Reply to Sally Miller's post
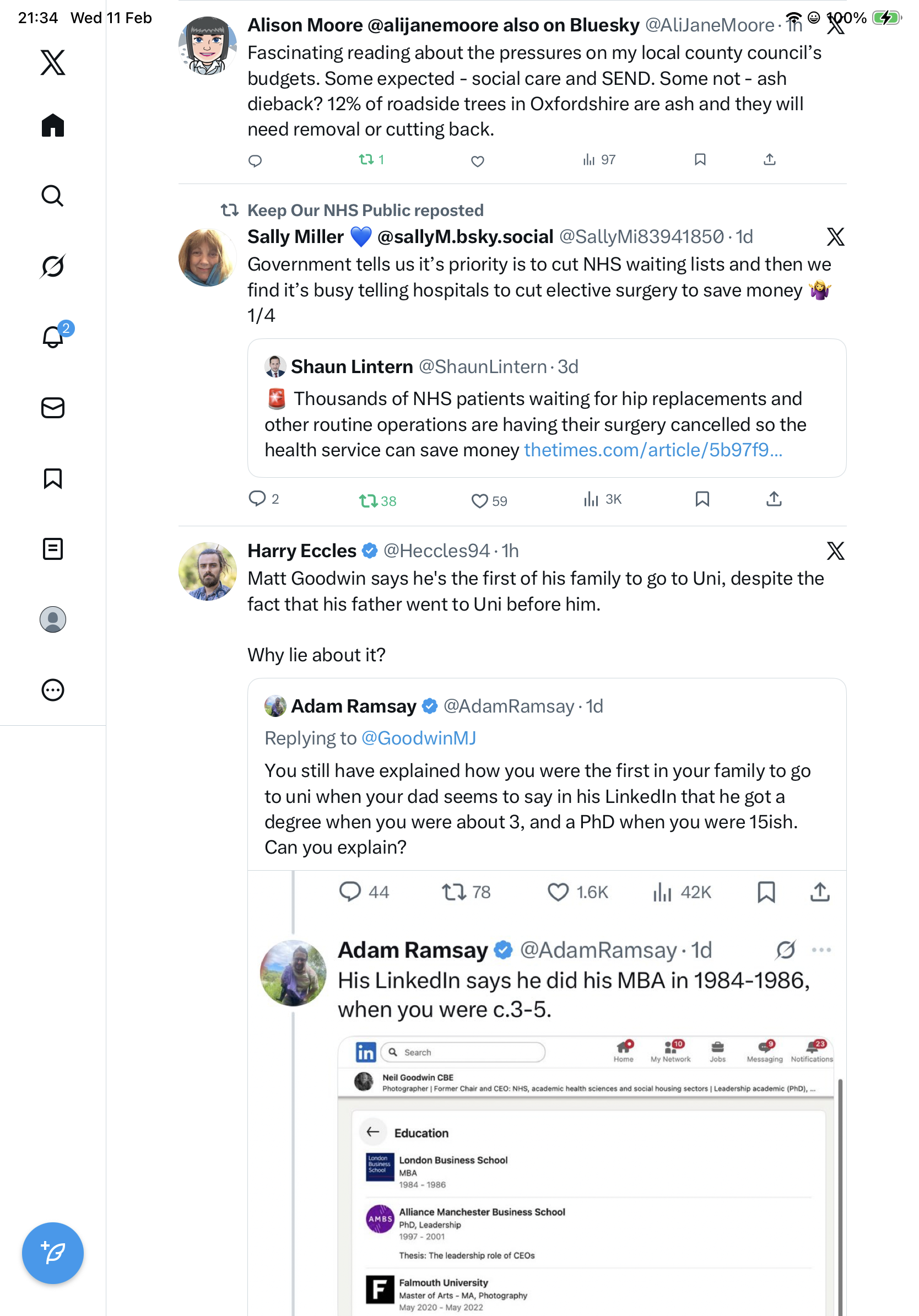Image resolution: width=919 pixels, height=1316 pixels. point(257,499)
